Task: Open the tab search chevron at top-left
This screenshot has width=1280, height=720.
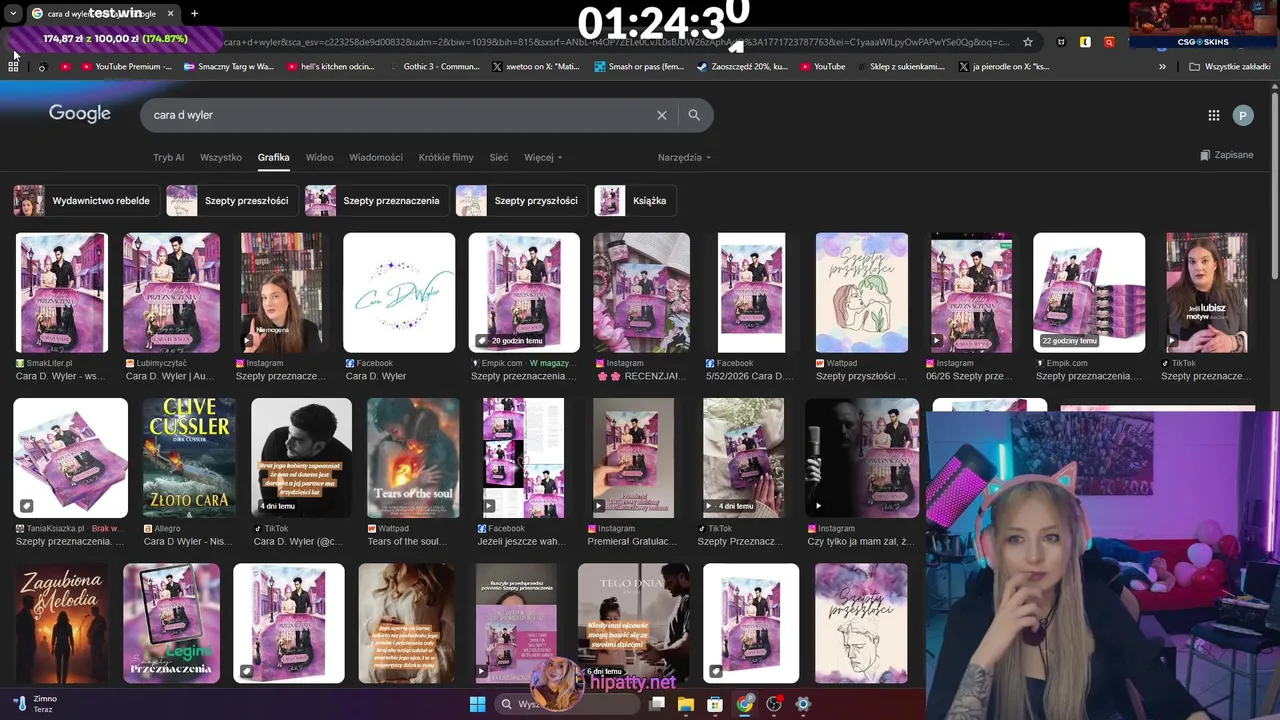Action: pyautogui.click(x=13, y=14)
